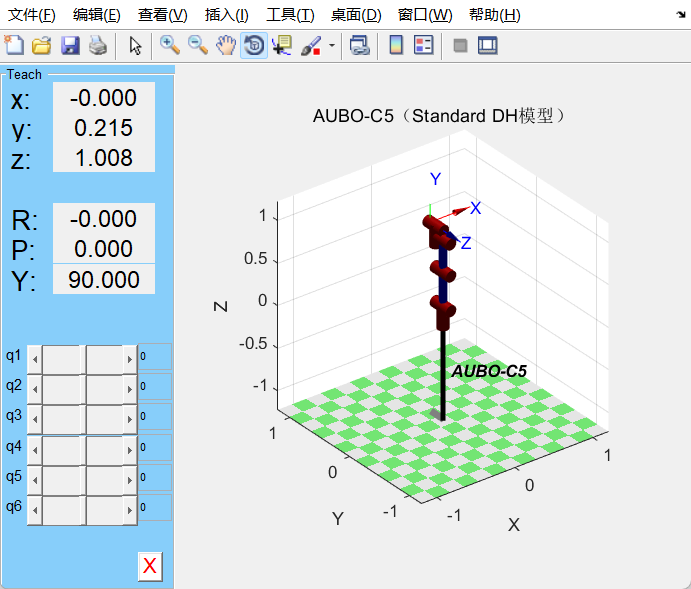Click the Insert Colorbar icon
Viewport: 691px width, 589px height.
(x=396, y=45)
